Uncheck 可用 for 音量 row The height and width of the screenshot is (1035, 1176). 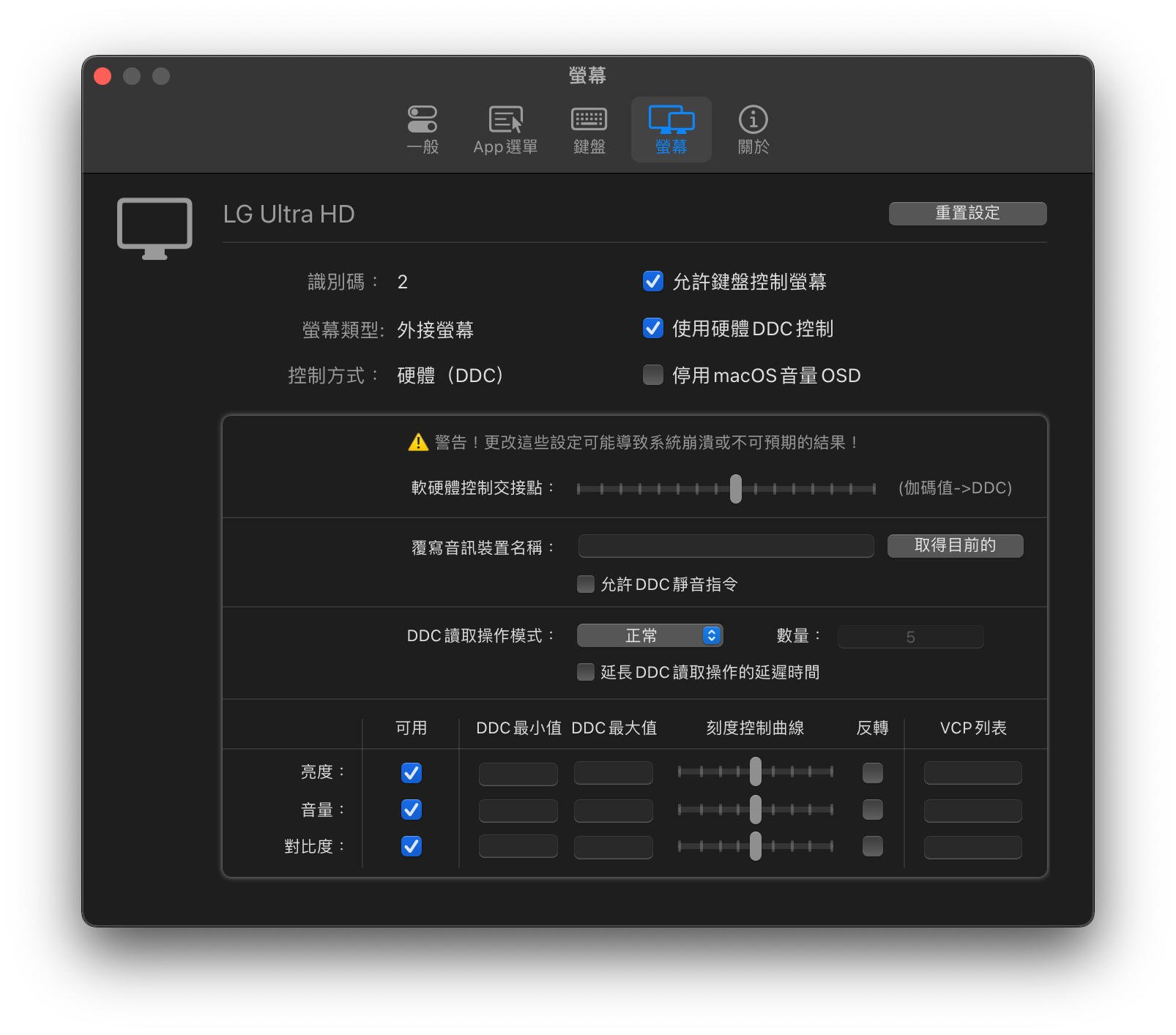coord(412,810)
